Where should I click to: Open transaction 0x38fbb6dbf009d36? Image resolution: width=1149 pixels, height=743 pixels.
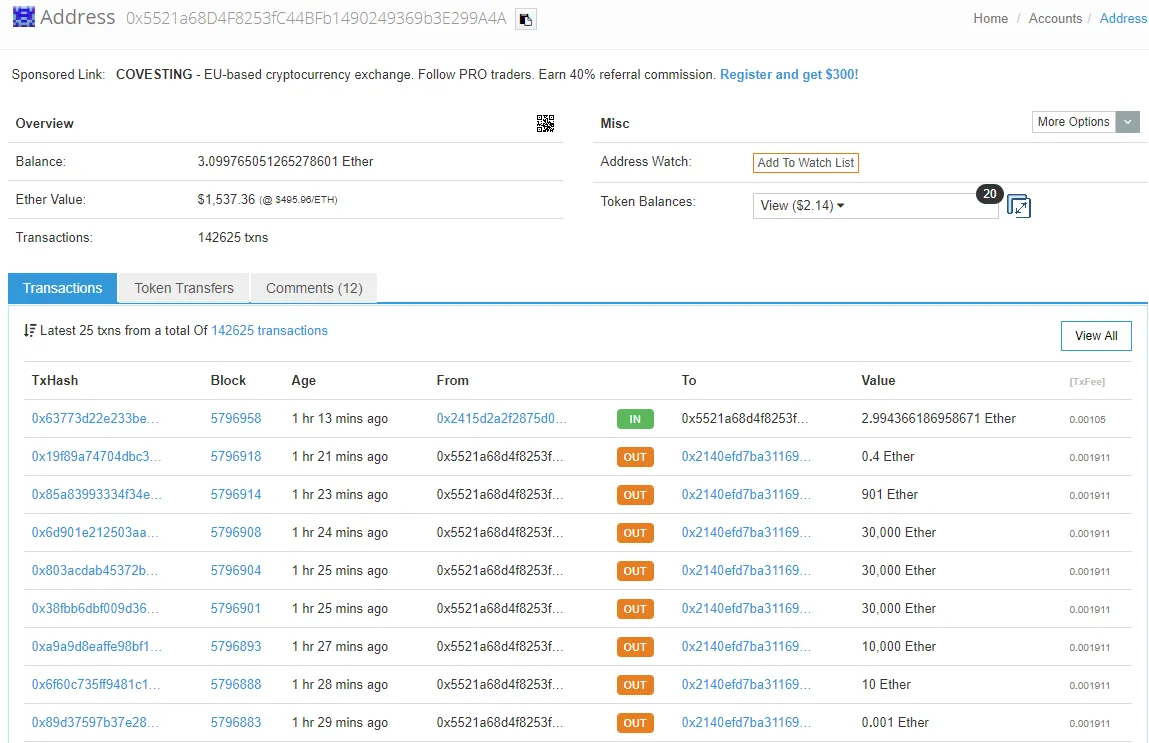tap(95, 609)
